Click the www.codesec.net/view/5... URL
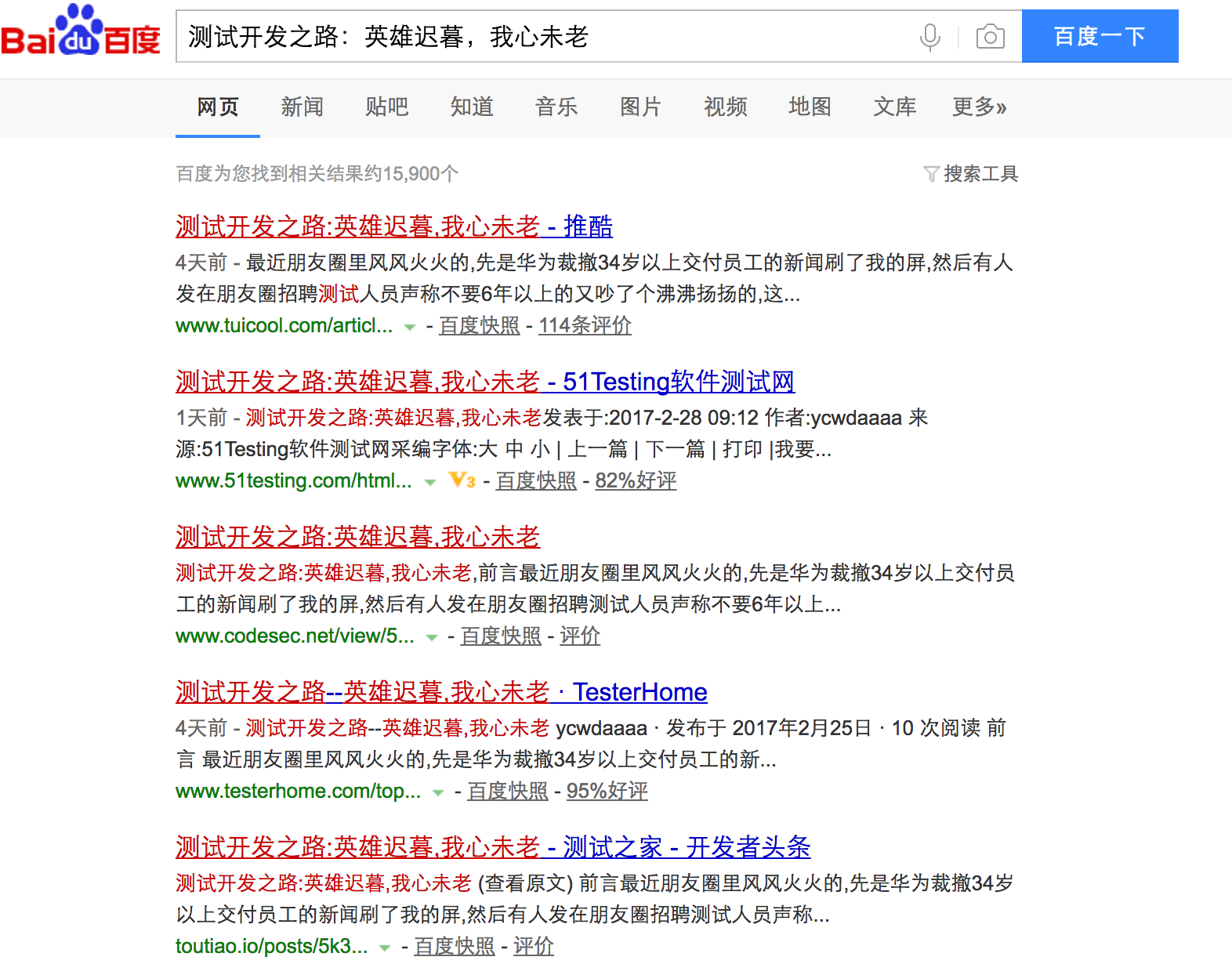 click(x=295, y=636)
